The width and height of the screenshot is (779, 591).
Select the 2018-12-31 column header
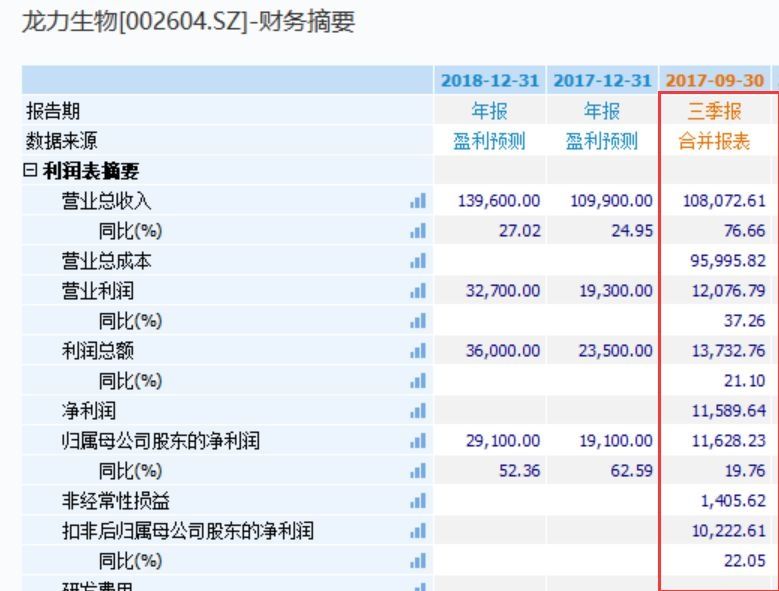[490, 80]
